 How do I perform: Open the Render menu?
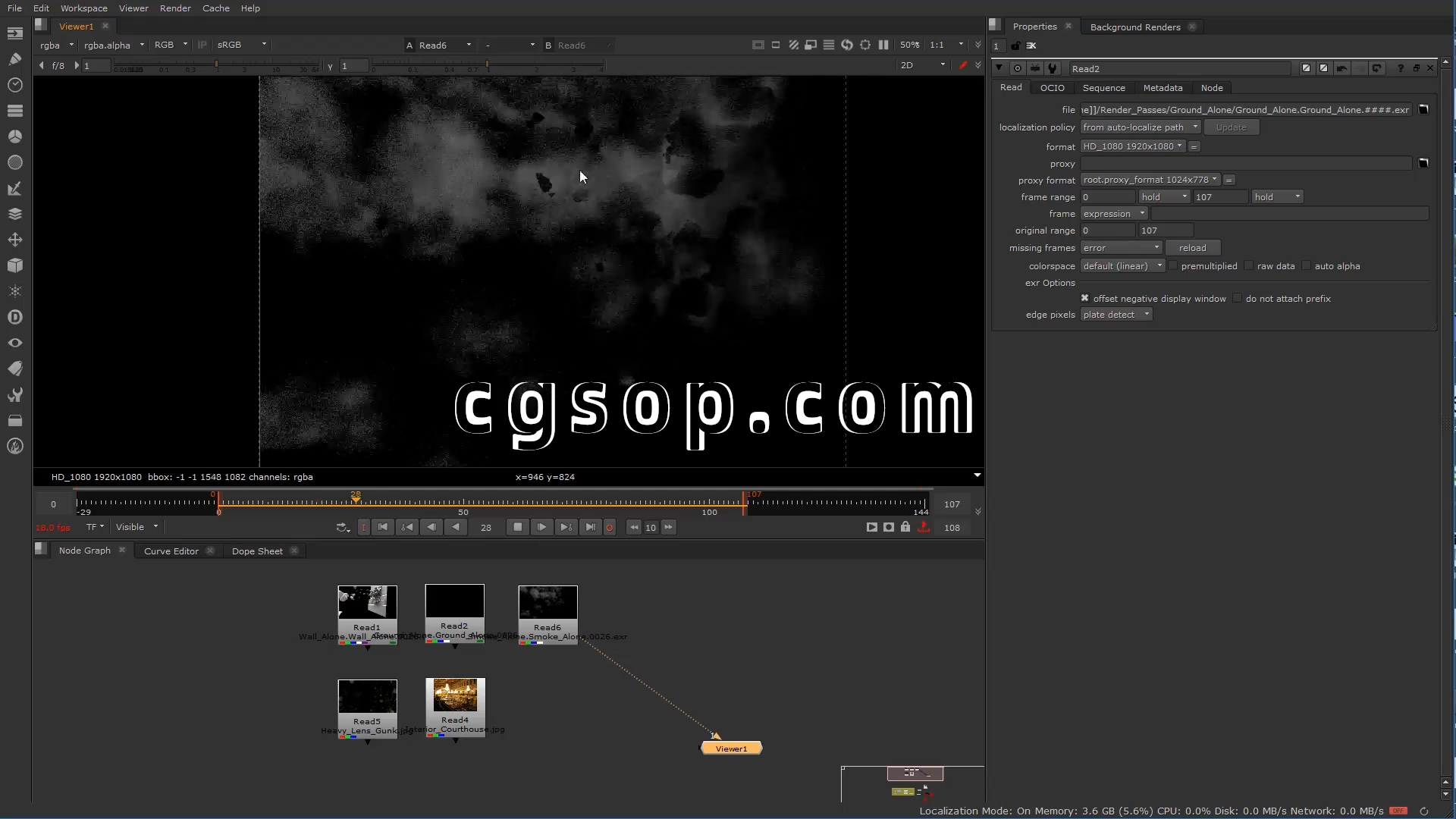coord(175,8)
